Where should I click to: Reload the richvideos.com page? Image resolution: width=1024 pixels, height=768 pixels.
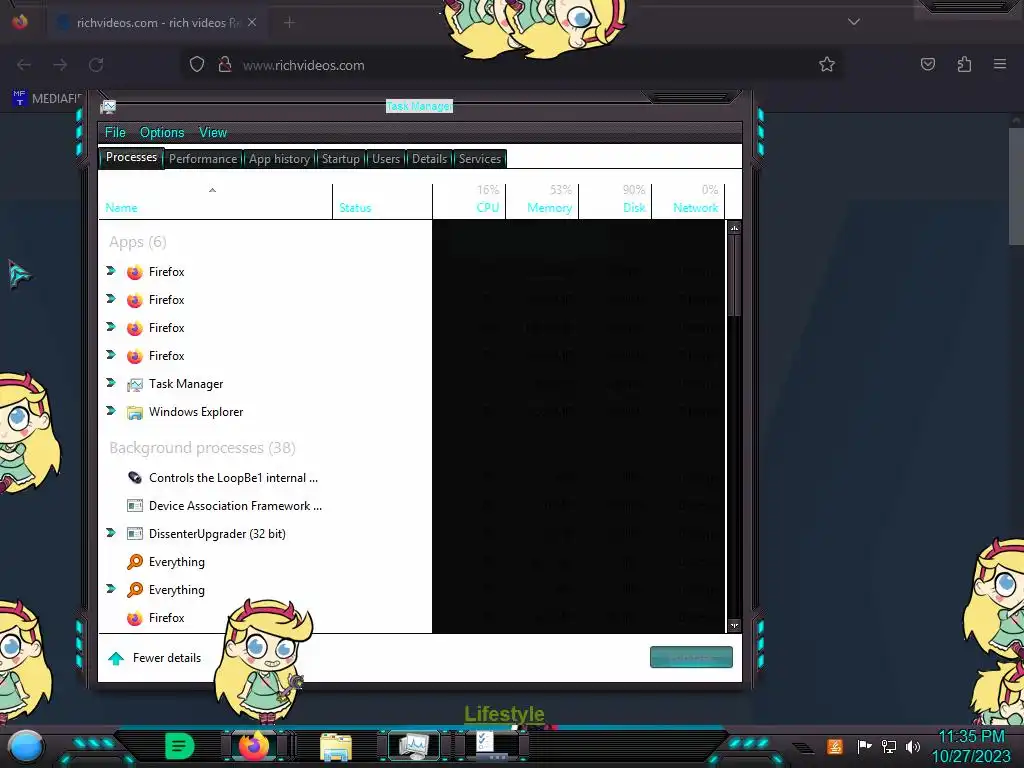[x=96, y=65]
